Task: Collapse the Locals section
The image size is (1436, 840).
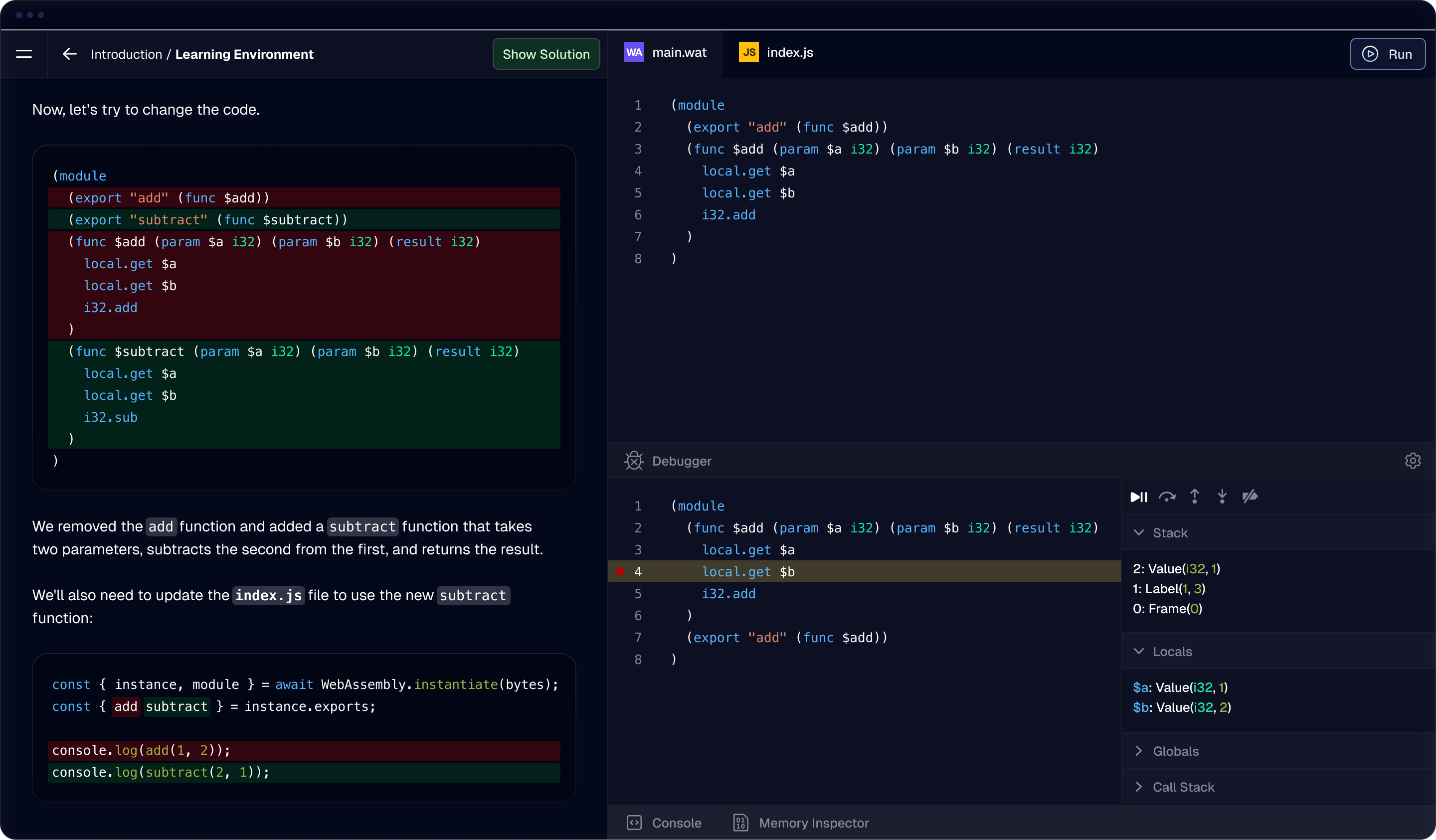Action: [1138, 651]
